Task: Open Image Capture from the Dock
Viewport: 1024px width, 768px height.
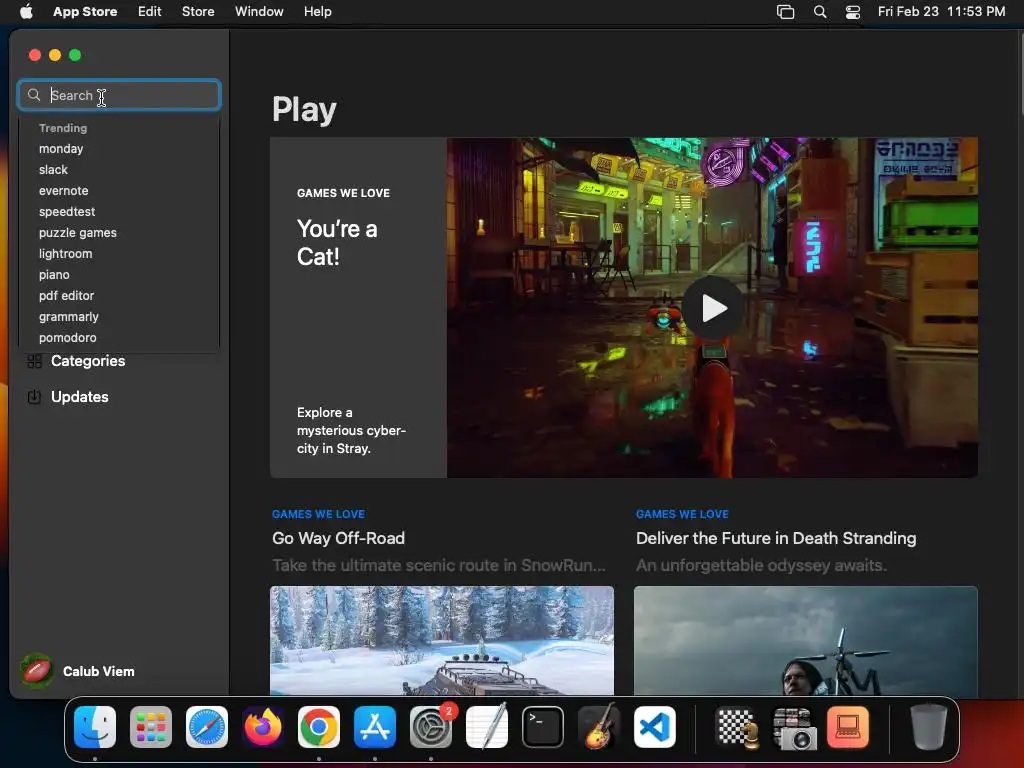Action: pos(793,727)
